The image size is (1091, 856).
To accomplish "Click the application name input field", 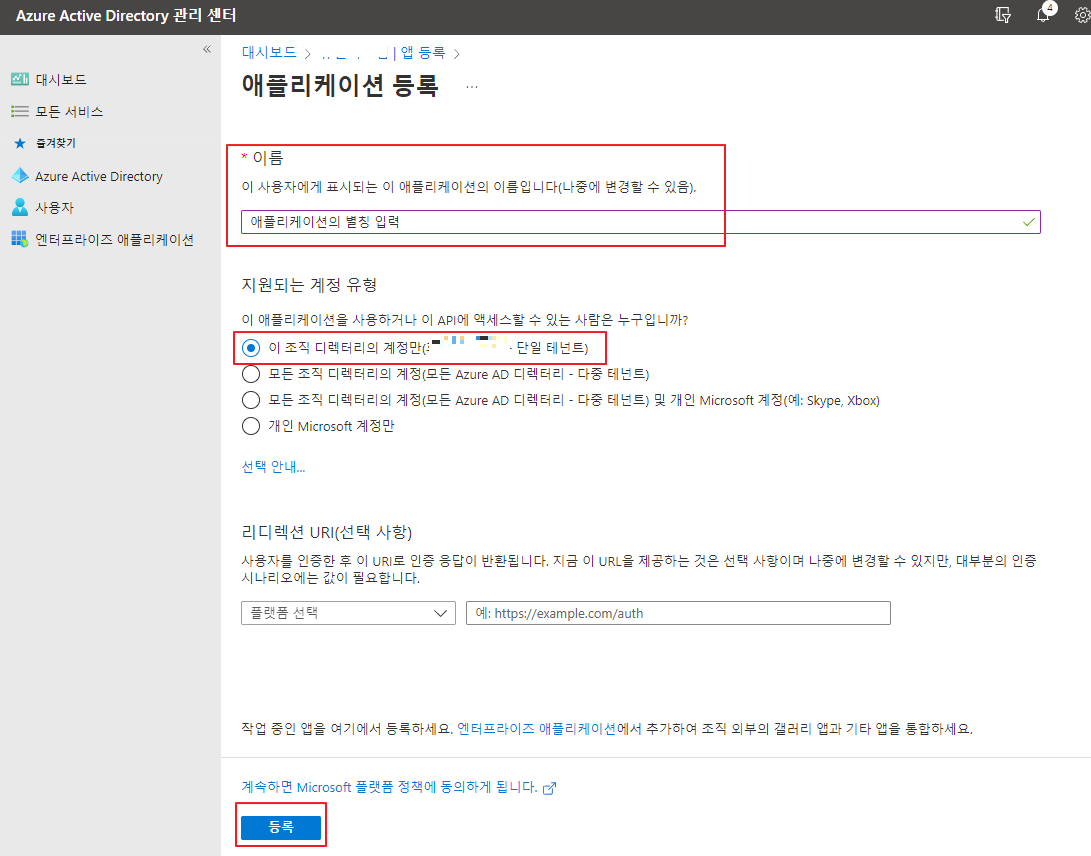I will point(640,222).
